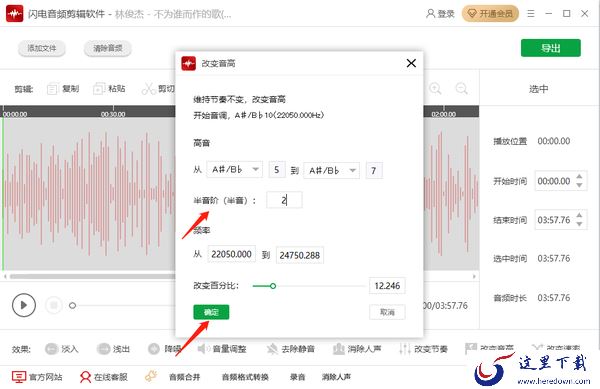Click the frequency from field 22050.000
This screenshot has width=600, height=389.
coord(232,254)
